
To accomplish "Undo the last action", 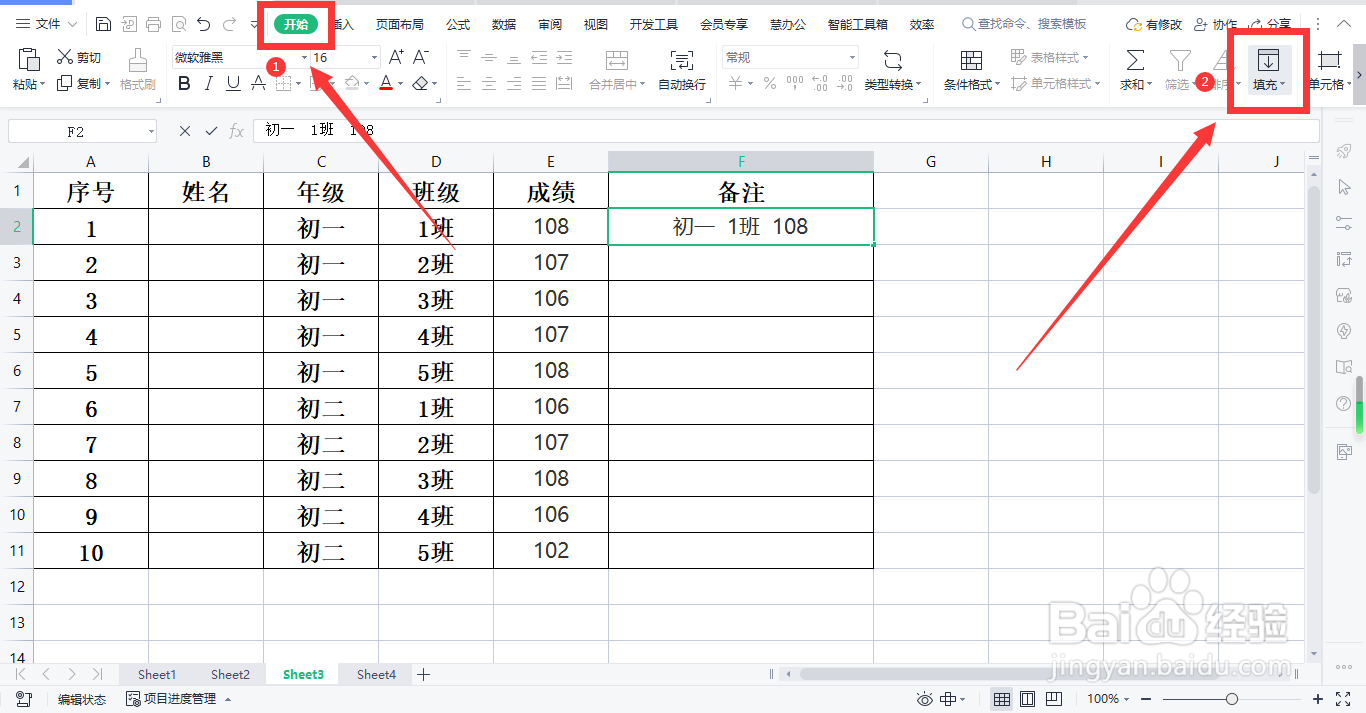I will pyautogui.click(x=203, y=24).
